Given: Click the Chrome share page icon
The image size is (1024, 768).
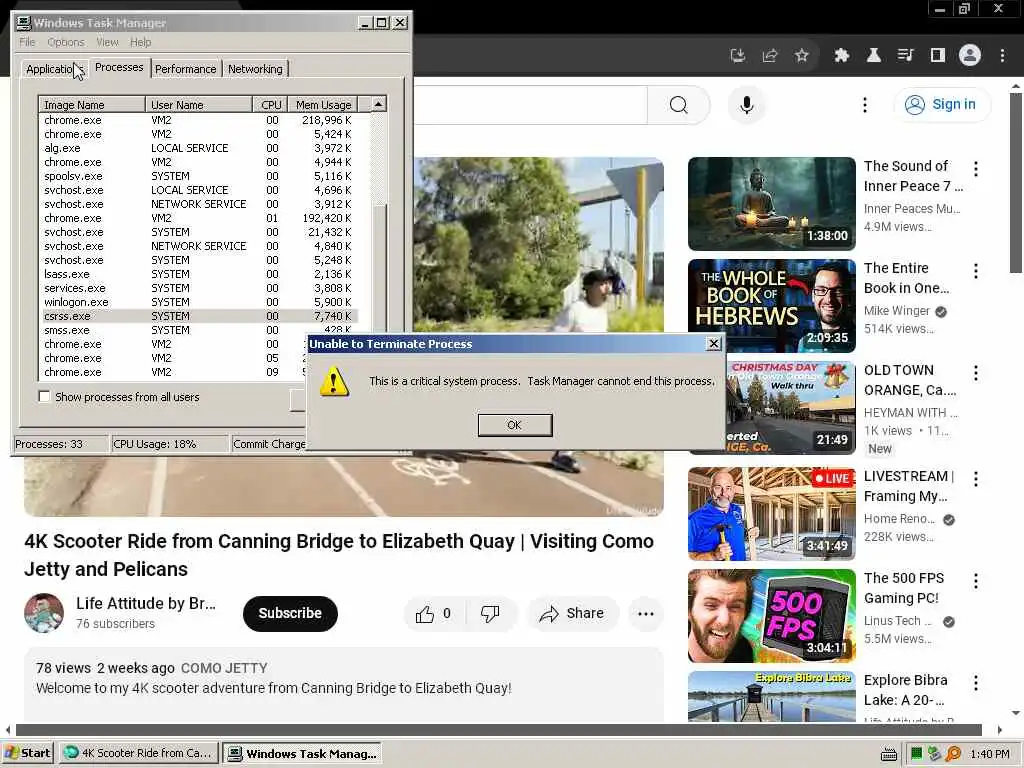Looking at the screenshot, I should click(770, 56).
